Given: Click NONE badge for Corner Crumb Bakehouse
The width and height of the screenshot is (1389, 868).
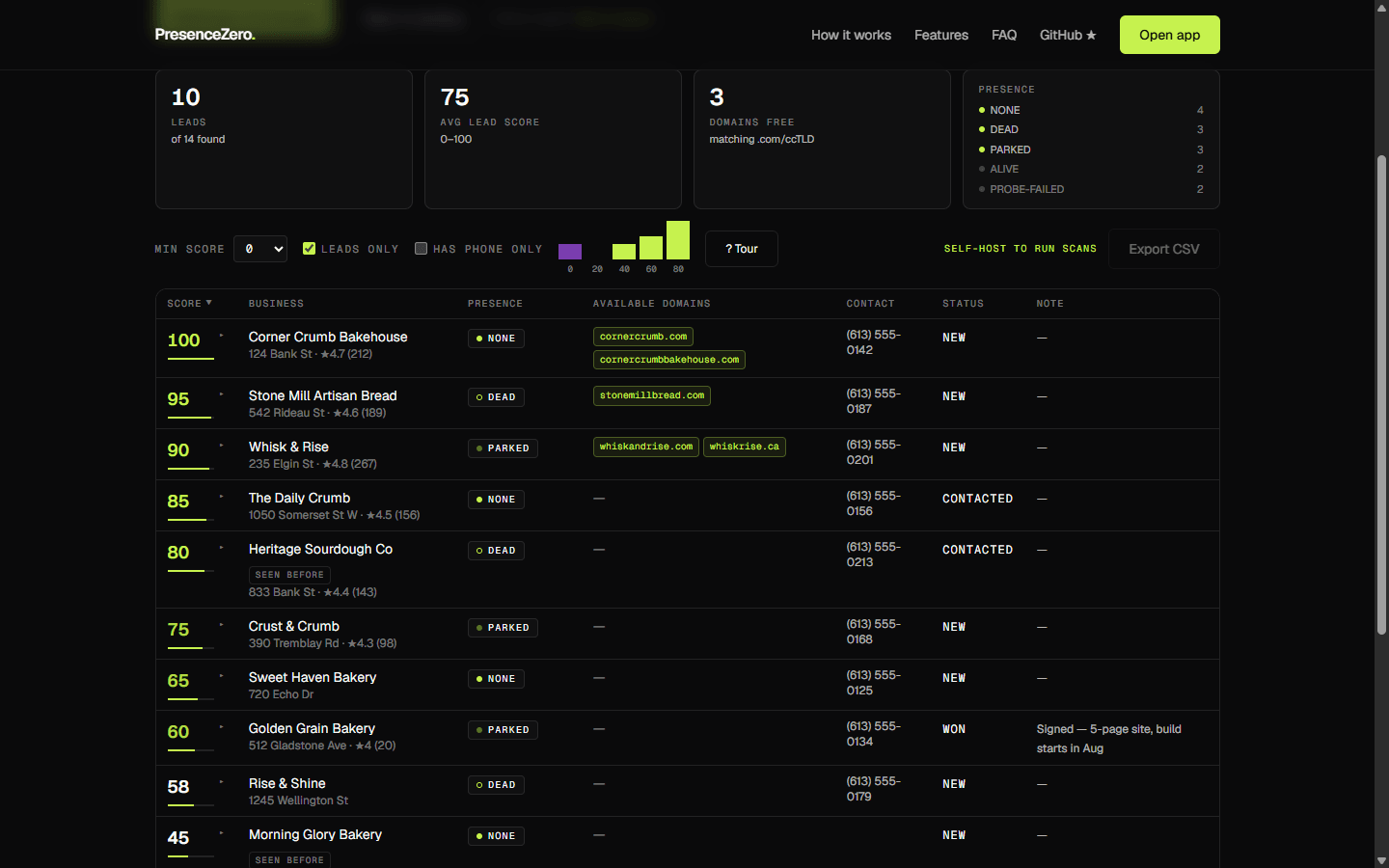Looking at the screenshot, I should [496, 339].
